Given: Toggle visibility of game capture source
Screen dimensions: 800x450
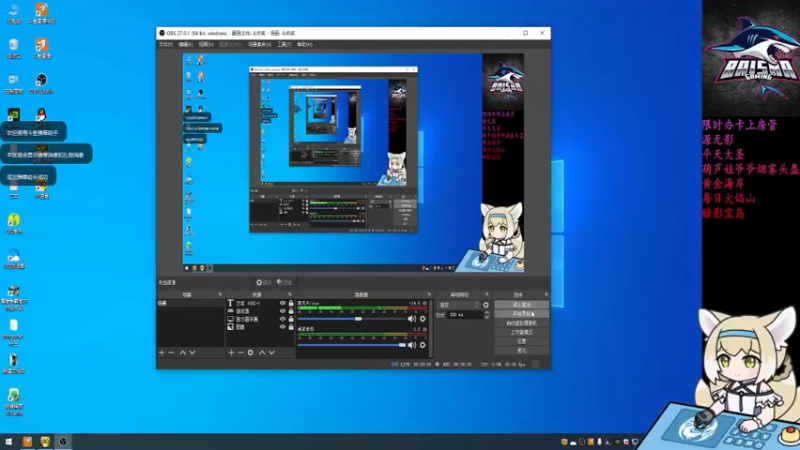Looking at the screenshot, I should point(282,311).
